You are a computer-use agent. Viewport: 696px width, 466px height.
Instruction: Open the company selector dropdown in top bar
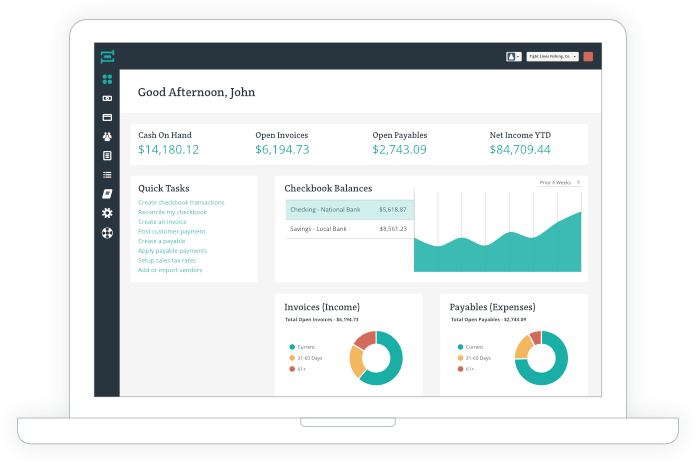[x=553, y=56]
